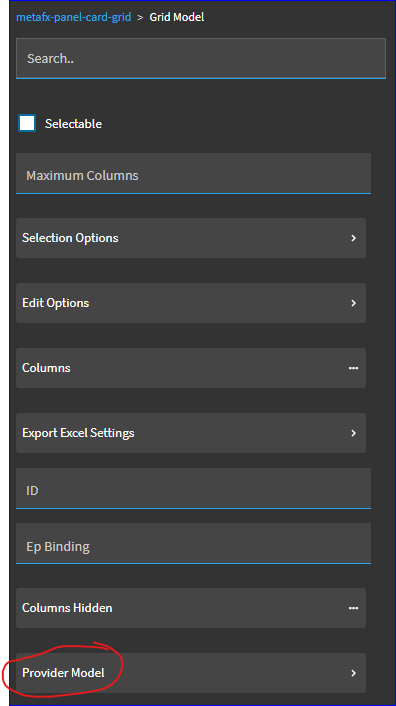Click the Ep Binding input field
This screenshot has width=396, height=706.
(x=194, y=543)
